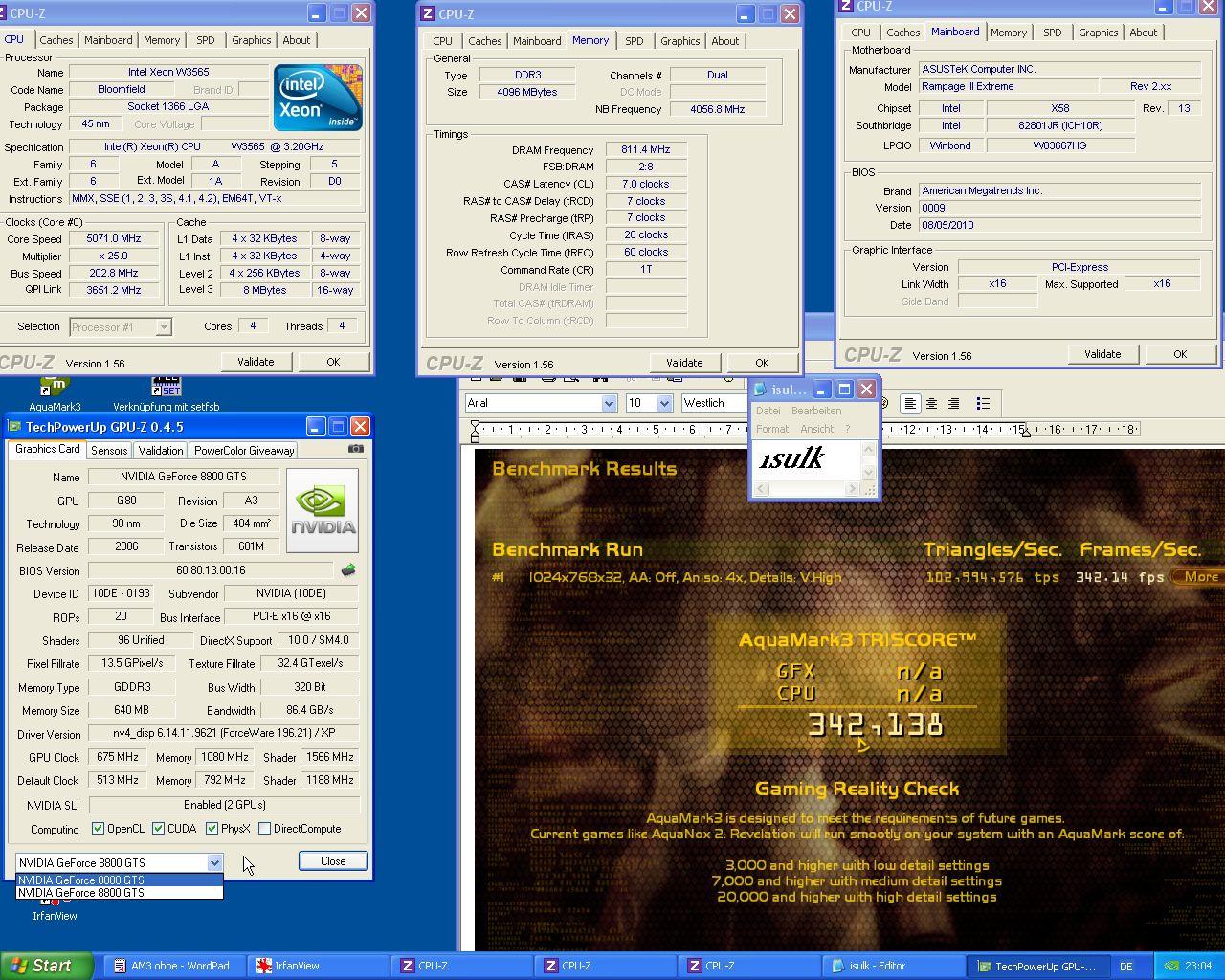Open Graphics tab in the CPU-Z mainboard window
Screen dimensions: 1225x980
1099,33
